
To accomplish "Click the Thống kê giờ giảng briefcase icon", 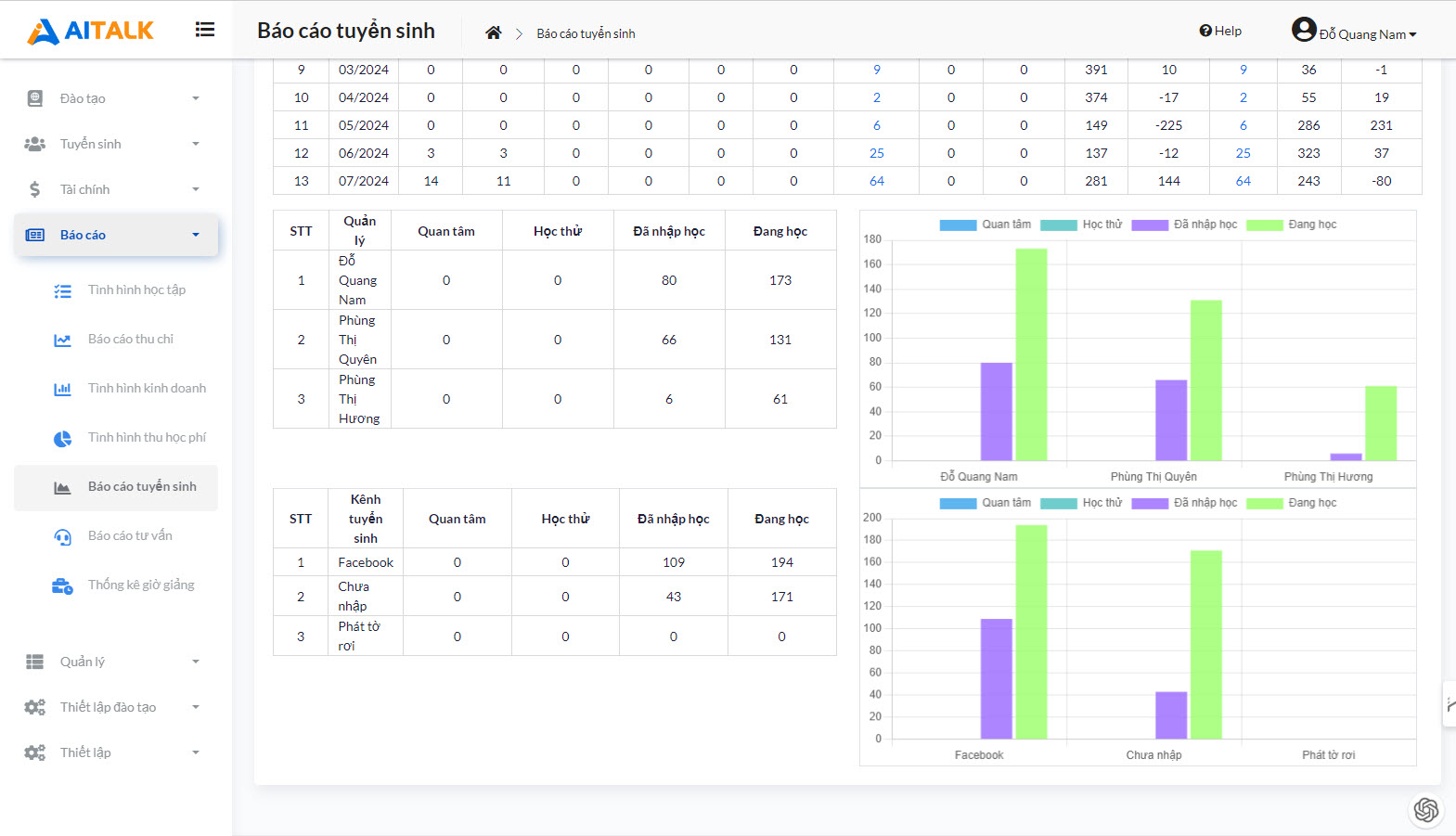I will click(62, 586).
